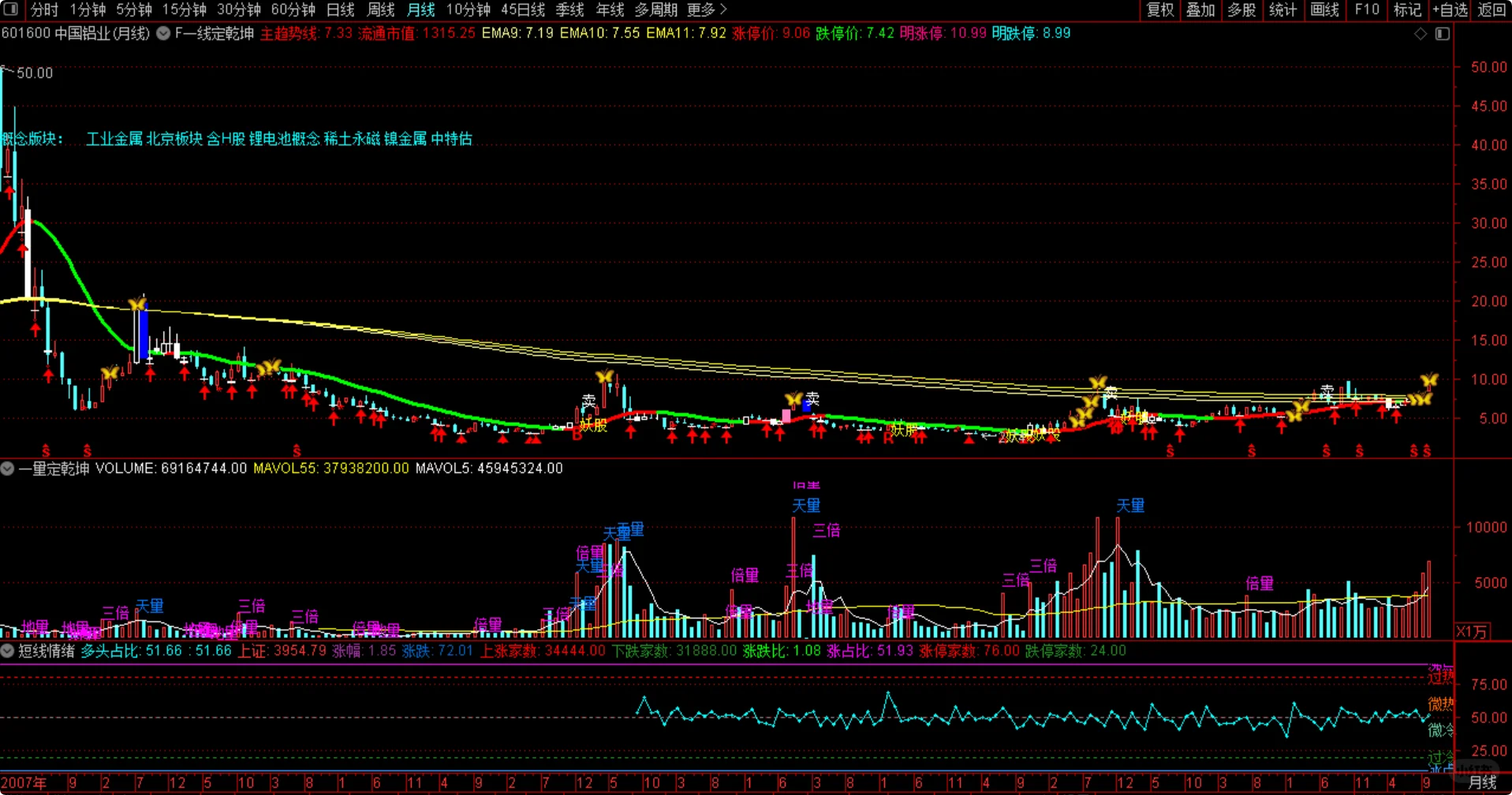This screenshot has height=795, width=1512.
Task: Select the highlighted 月线 tab in top bar
Action: coord(421,9)
